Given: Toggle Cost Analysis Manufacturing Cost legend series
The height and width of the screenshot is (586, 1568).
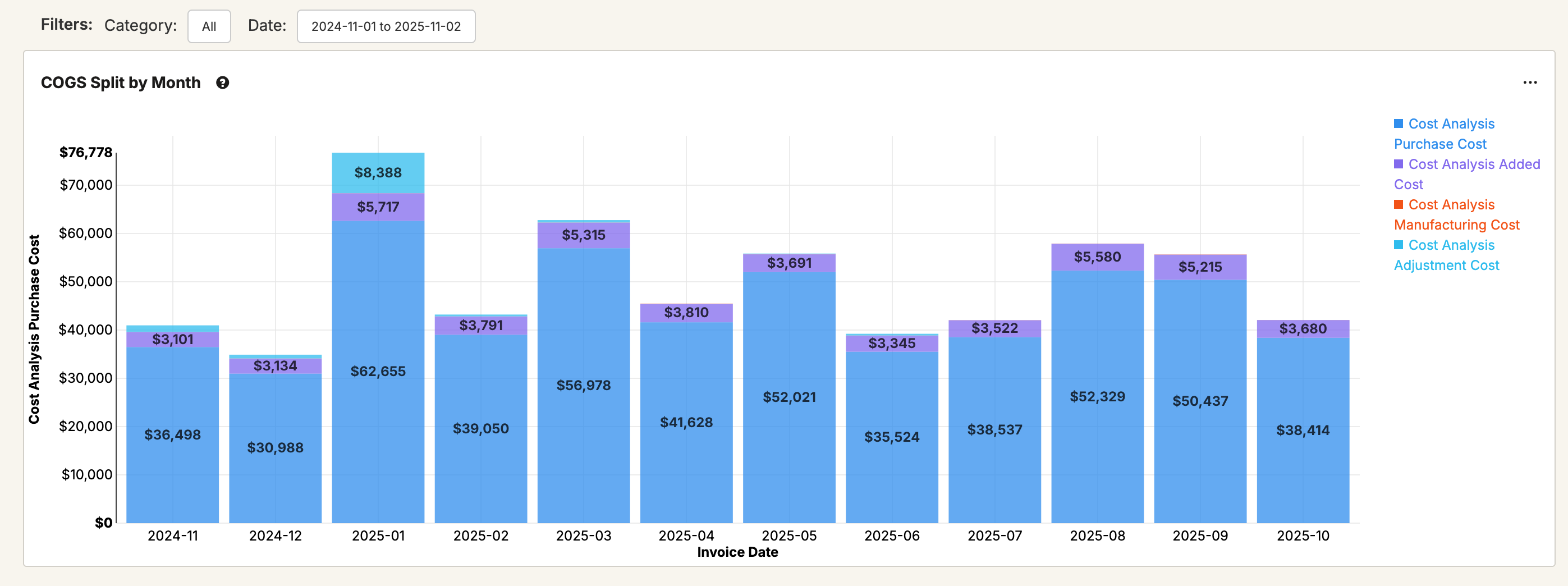Looking at the screenshot, I should pyautogui.click(x=1451, y=205).
